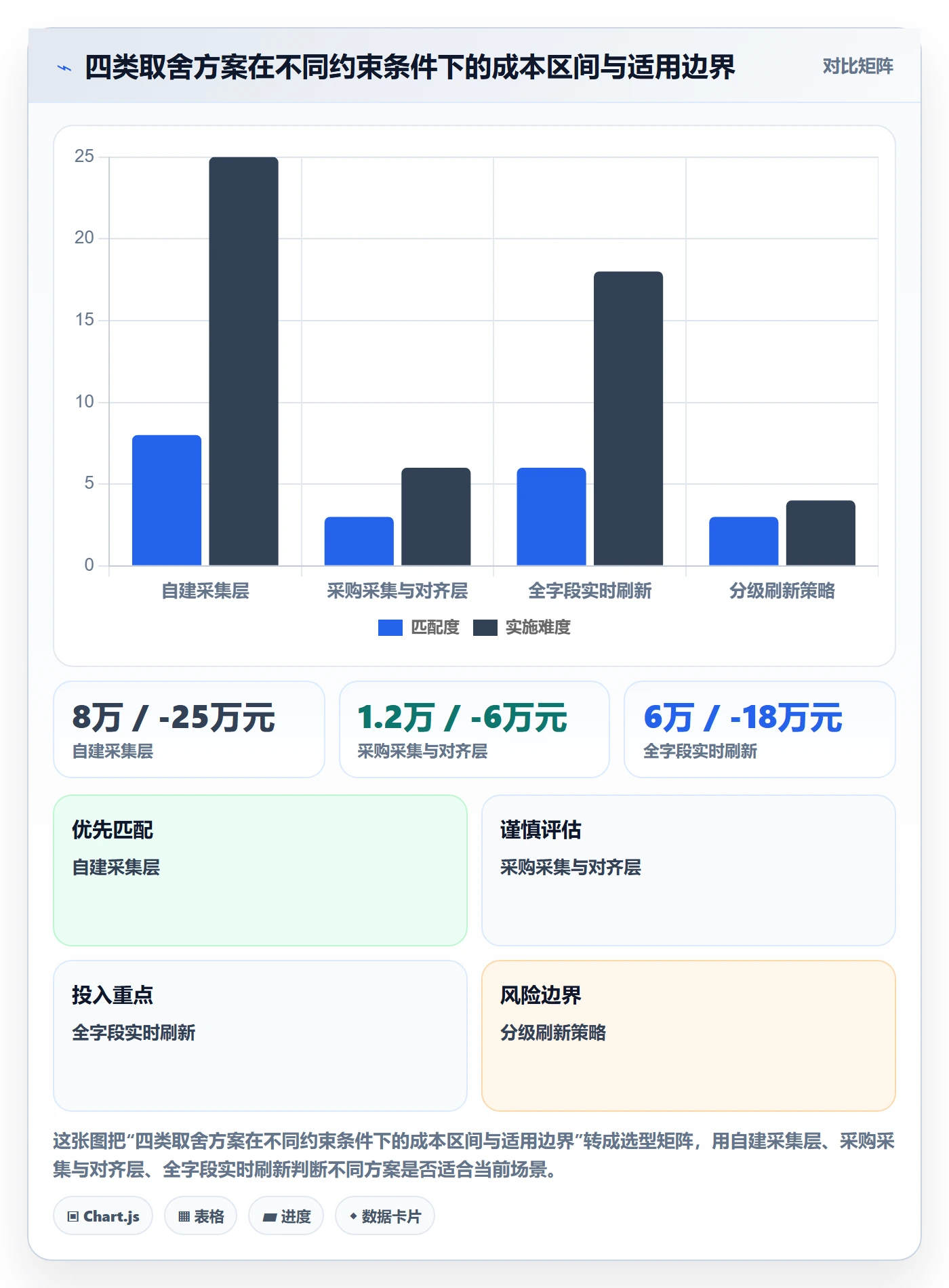Click the y-axis value 25
This screenshot has height=1288, width=949.
pyautogui.click(x=84, y=157)
